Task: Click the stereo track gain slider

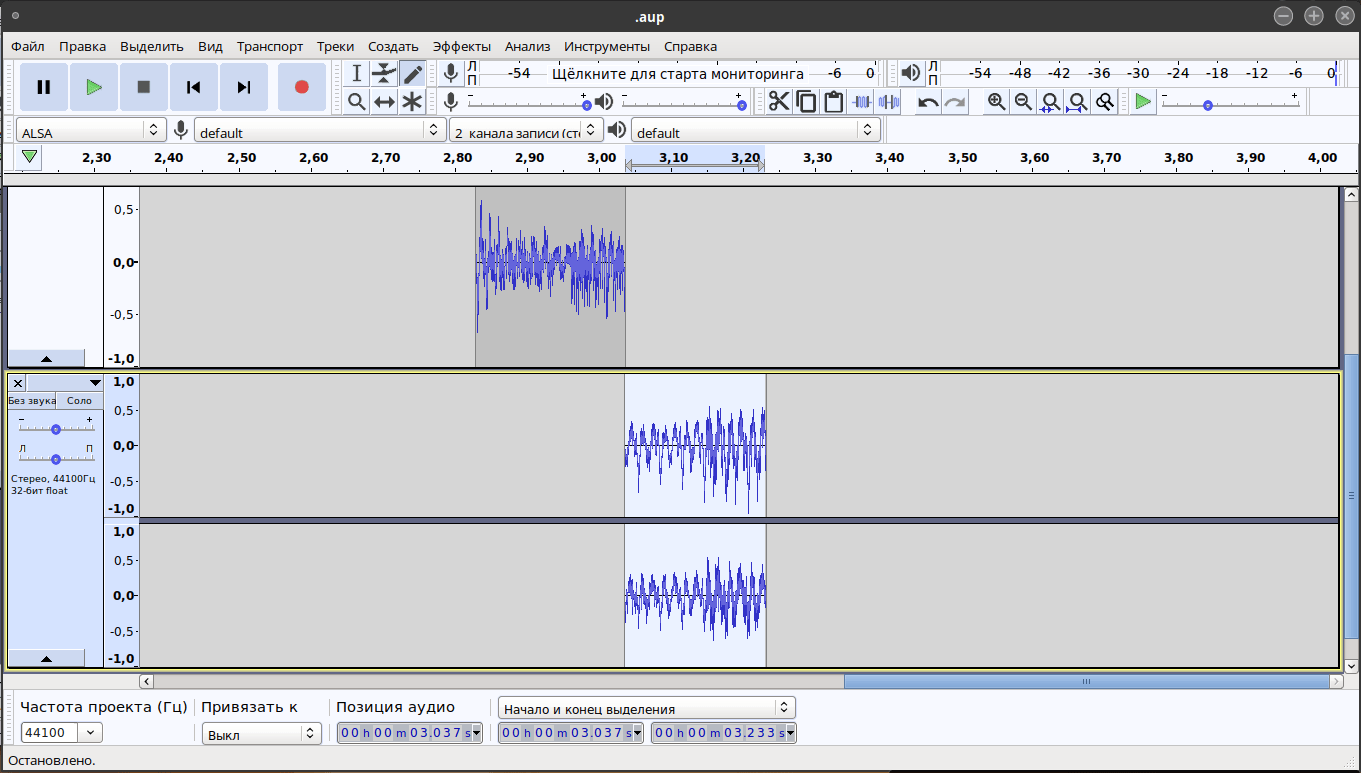Action: 56,429
